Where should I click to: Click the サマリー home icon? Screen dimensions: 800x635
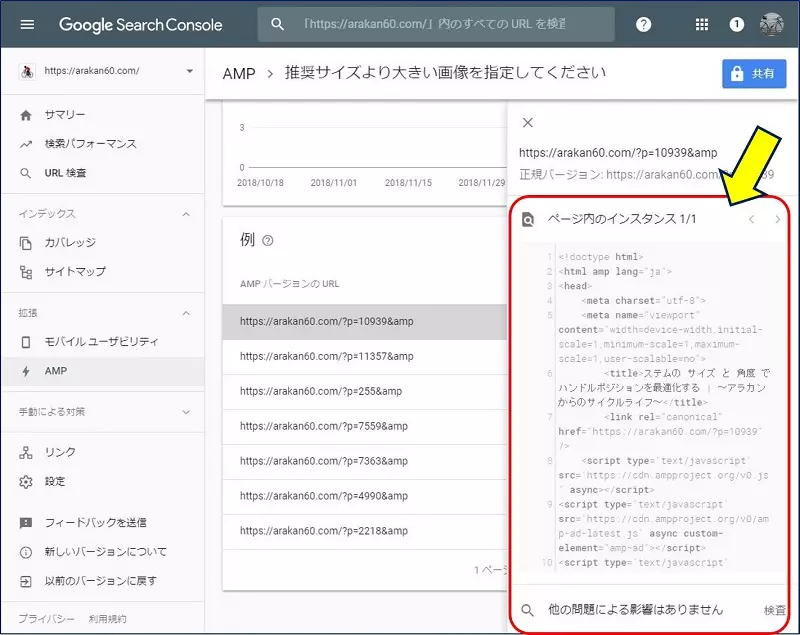[26, 115]
